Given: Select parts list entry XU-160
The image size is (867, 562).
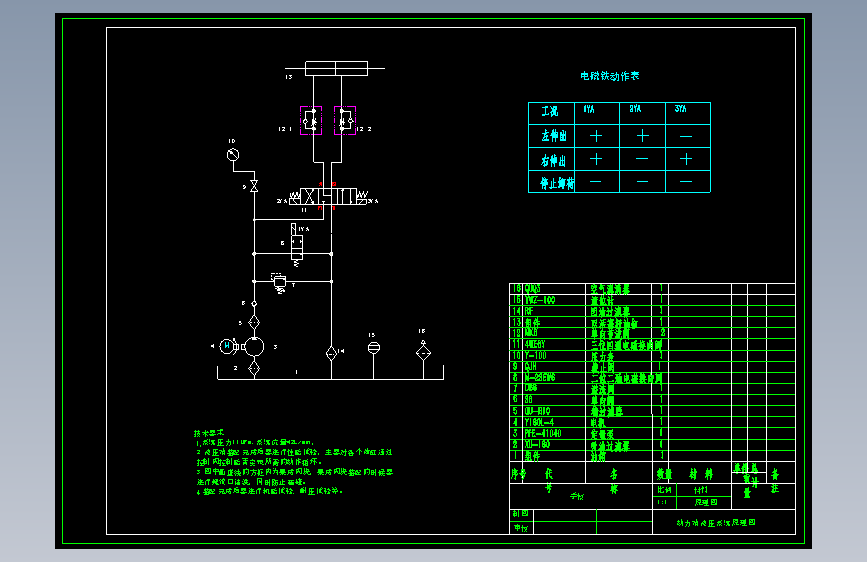Looking at the screenshot, I should [x=537, y=444].
